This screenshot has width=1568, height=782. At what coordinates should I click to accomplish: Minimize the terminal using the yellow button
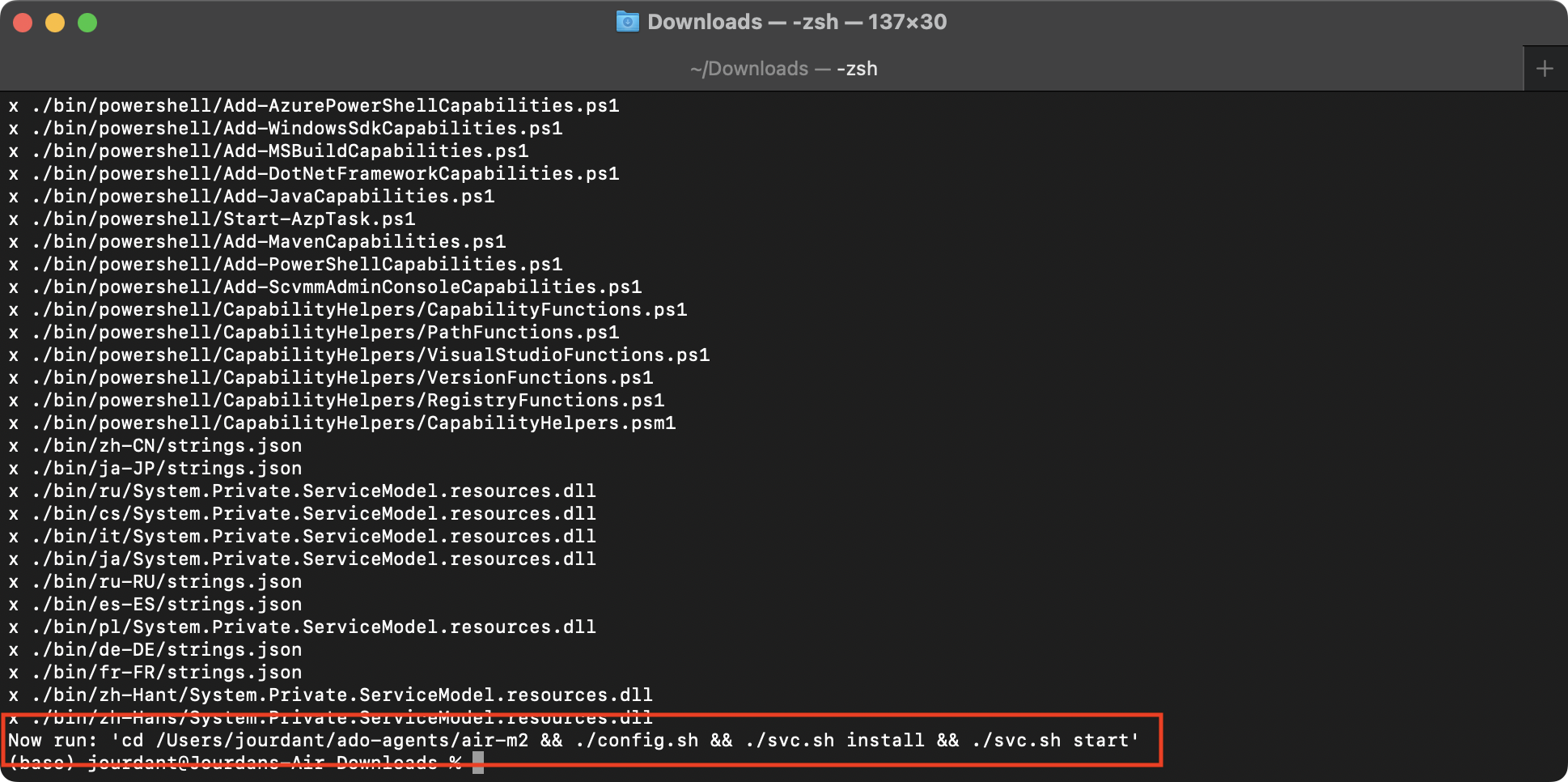[x=55, y=23]
